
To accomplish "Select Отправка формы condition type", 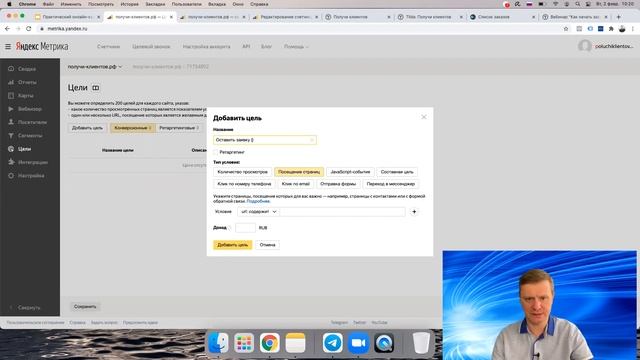I will (338, 184).
